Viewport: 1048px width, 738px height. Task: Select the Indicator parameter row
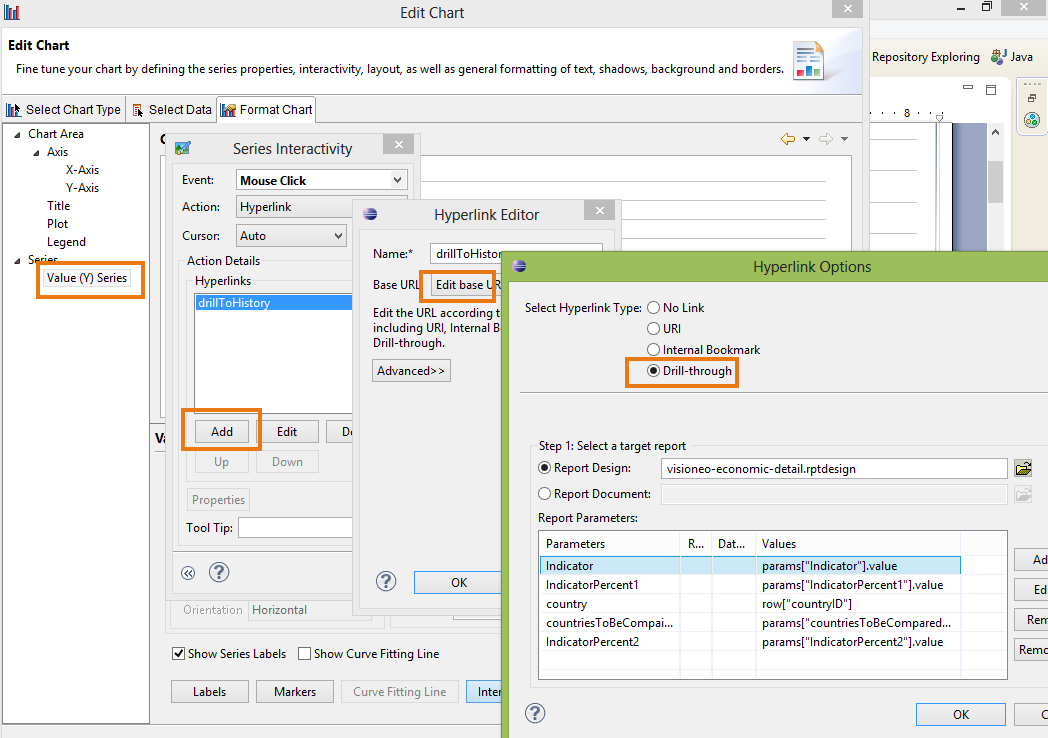point(749,566)
